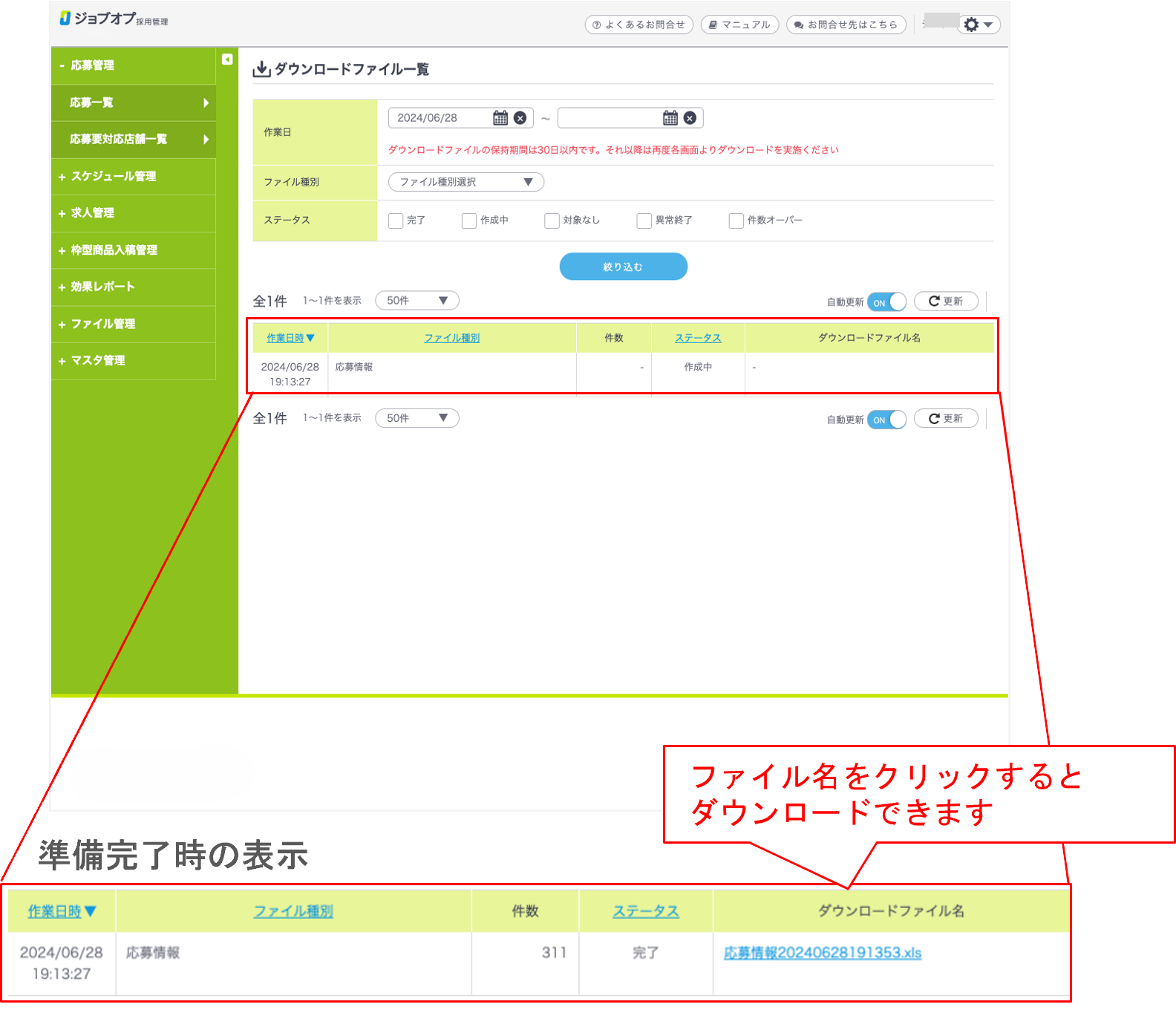Image resolution: width=1176 pixels, height=1010 pixels.
Task: Sort by ステータス in enlarged table
Action: tap(646, 911)
